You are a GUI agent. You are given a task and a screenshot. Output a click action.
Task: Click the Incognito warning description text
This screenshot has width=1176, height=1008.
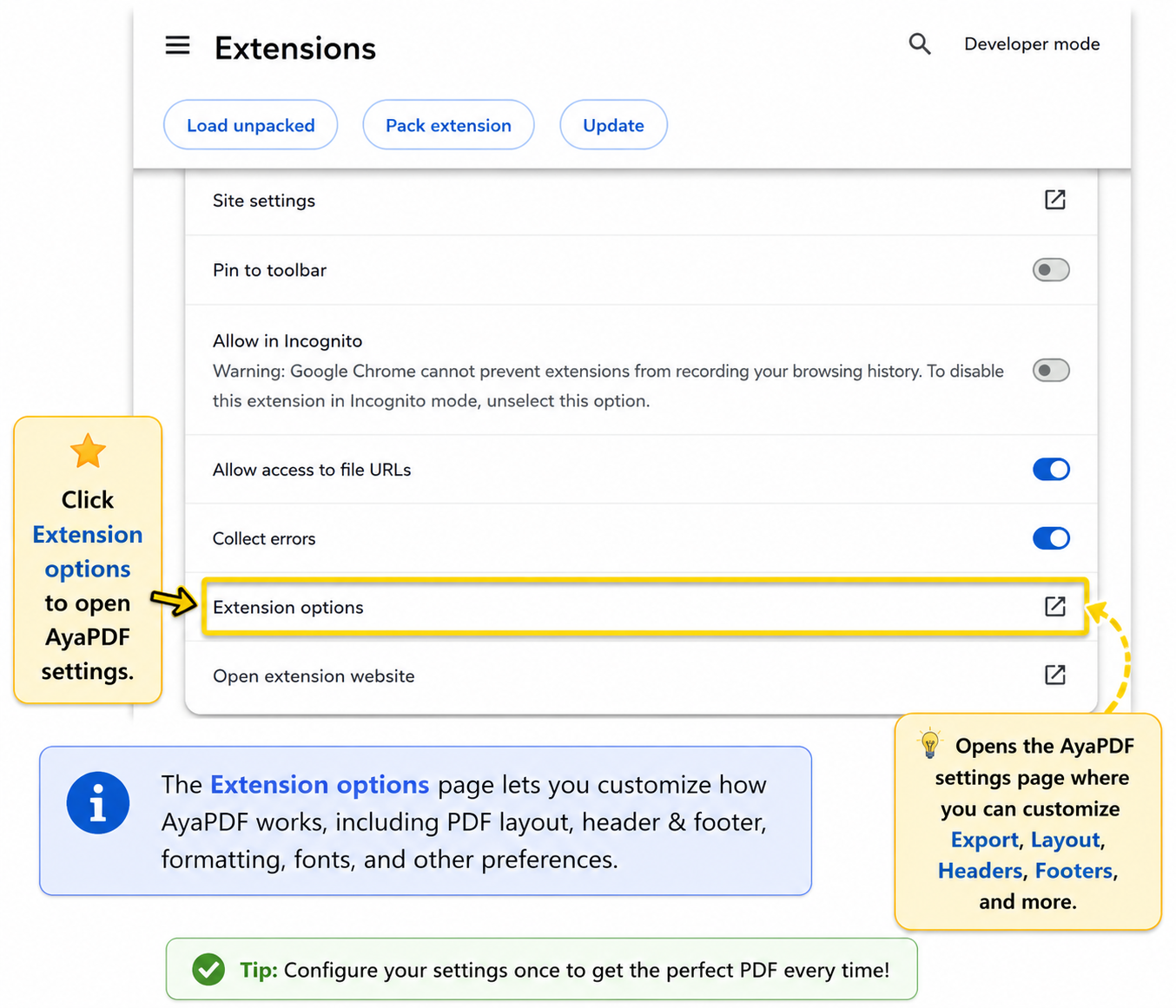pos(608,386)
